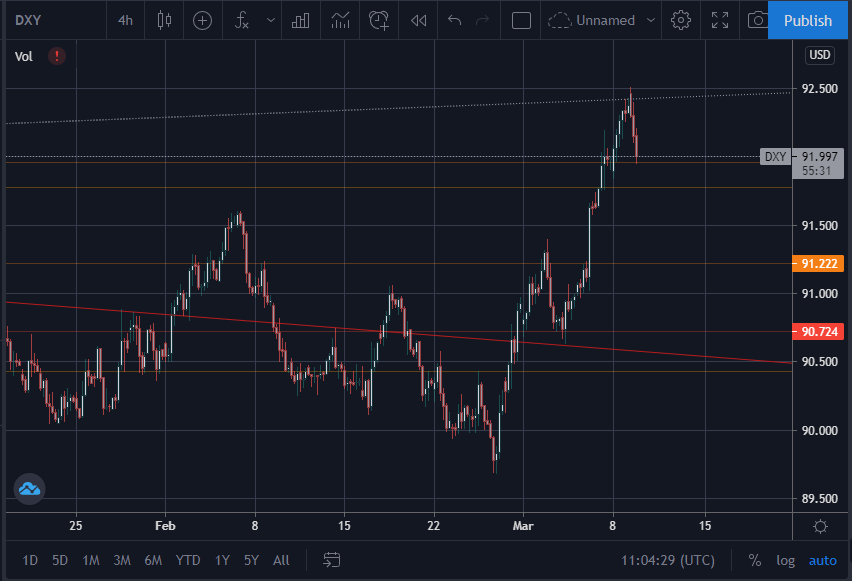Screen dimensions: 852x581
Task: Save the Unnamed chart layout
Action: [592, 21]
